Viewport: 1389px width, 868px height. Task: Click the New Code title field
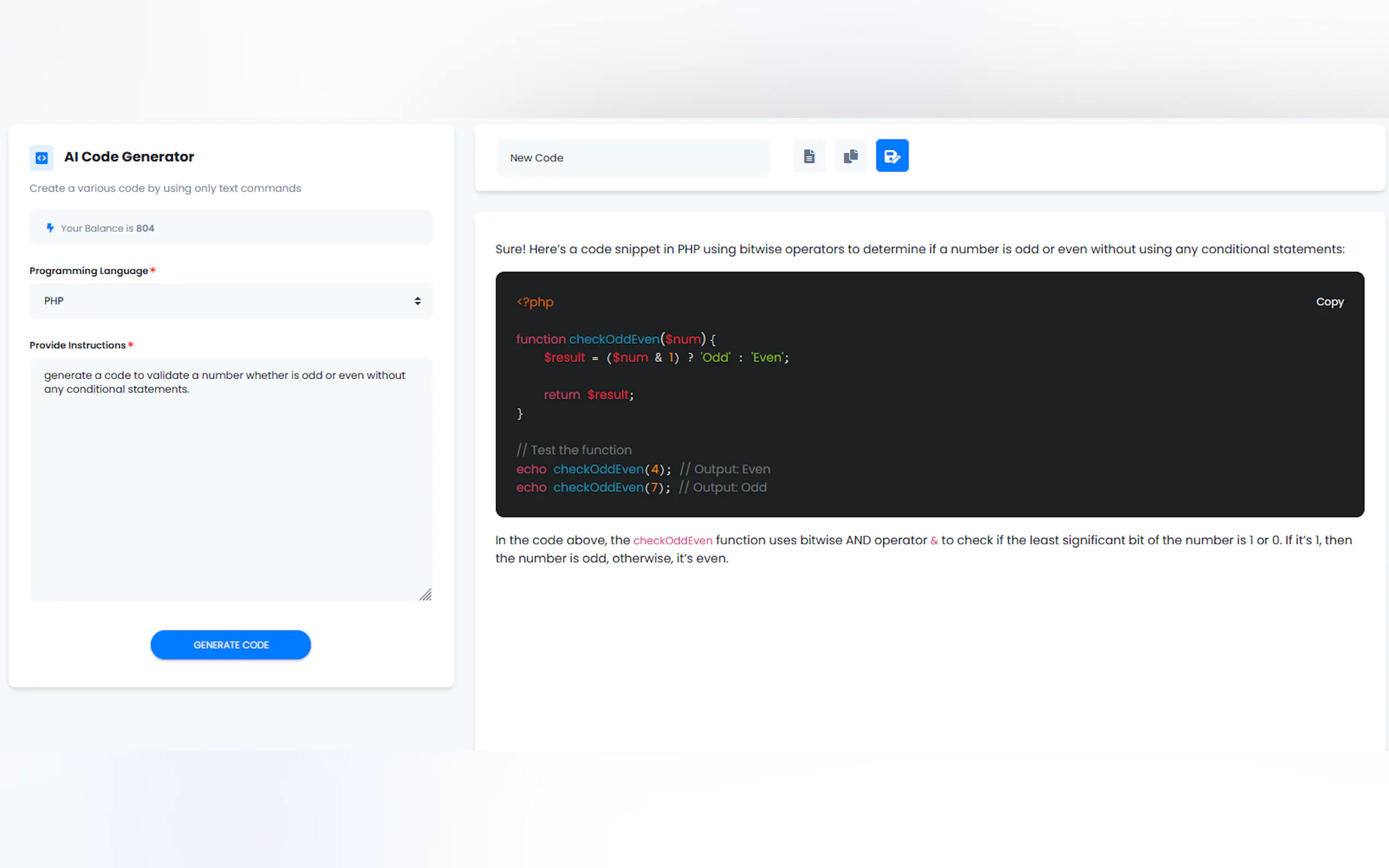pyautogui.click(x=632, y=158)
